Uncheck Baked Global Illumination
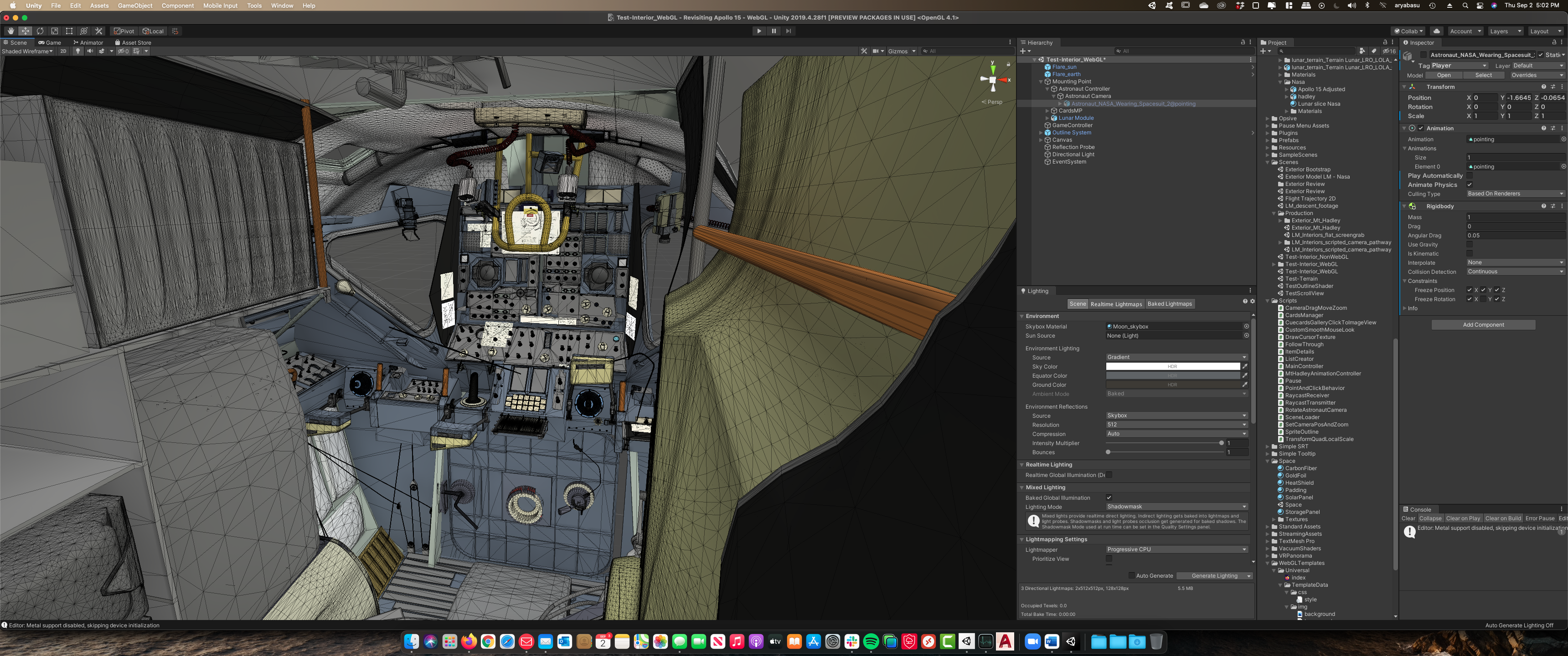 [1109, 498]
